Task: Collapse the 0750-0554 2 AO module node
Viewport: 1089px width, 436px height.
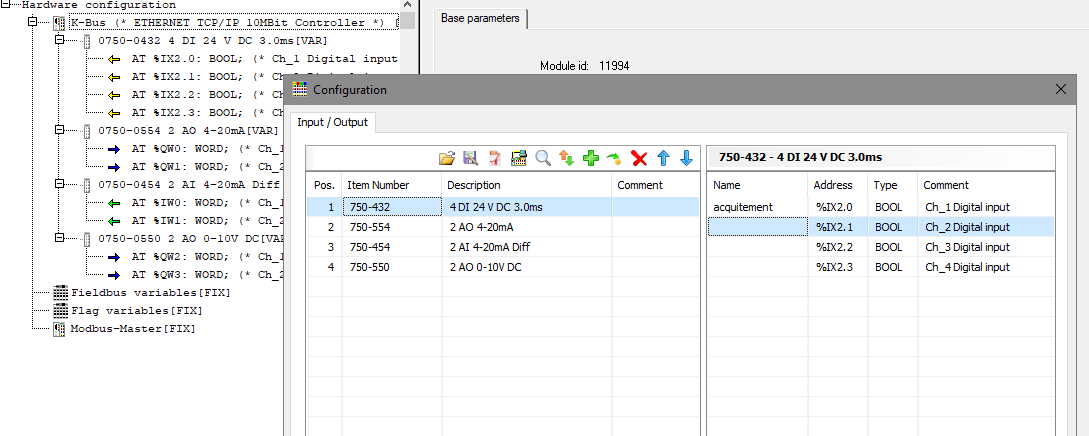Action: [59, 130]
